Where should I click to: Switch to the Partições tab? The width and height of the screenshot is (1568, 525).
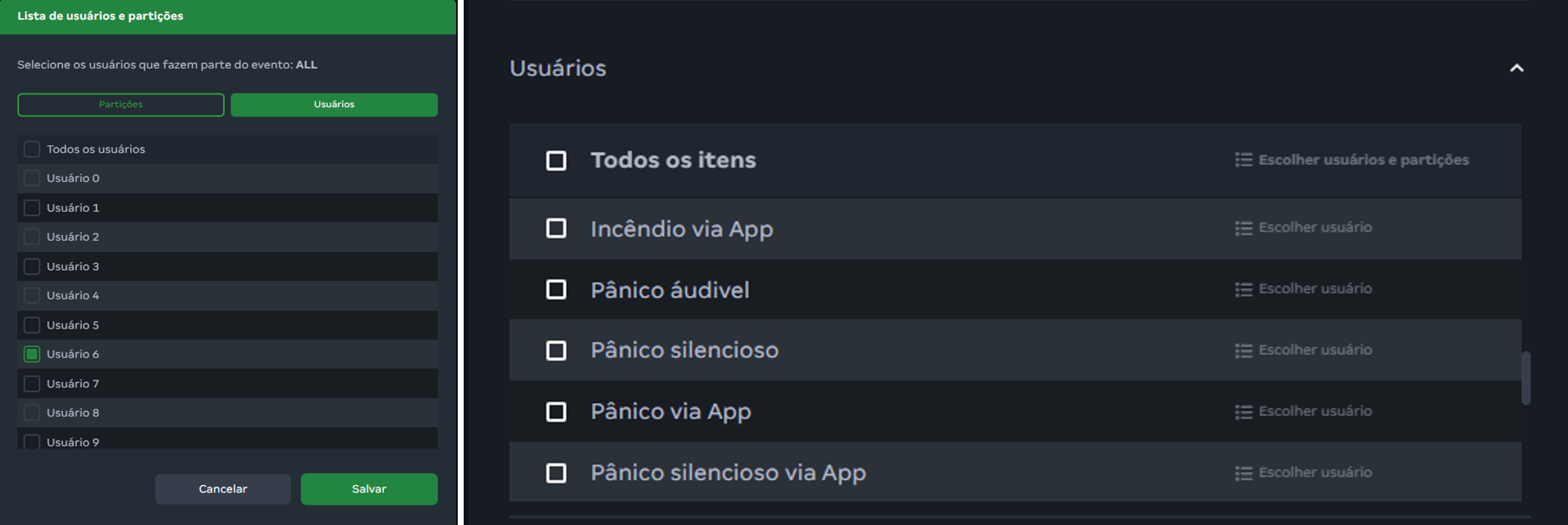point(121,105)
